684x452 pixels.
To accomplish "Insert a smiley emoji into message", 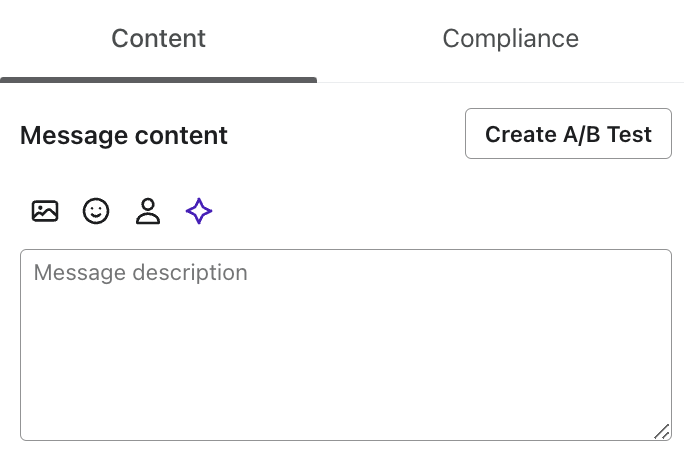I will pyautogui.click(x=96, y=211).
